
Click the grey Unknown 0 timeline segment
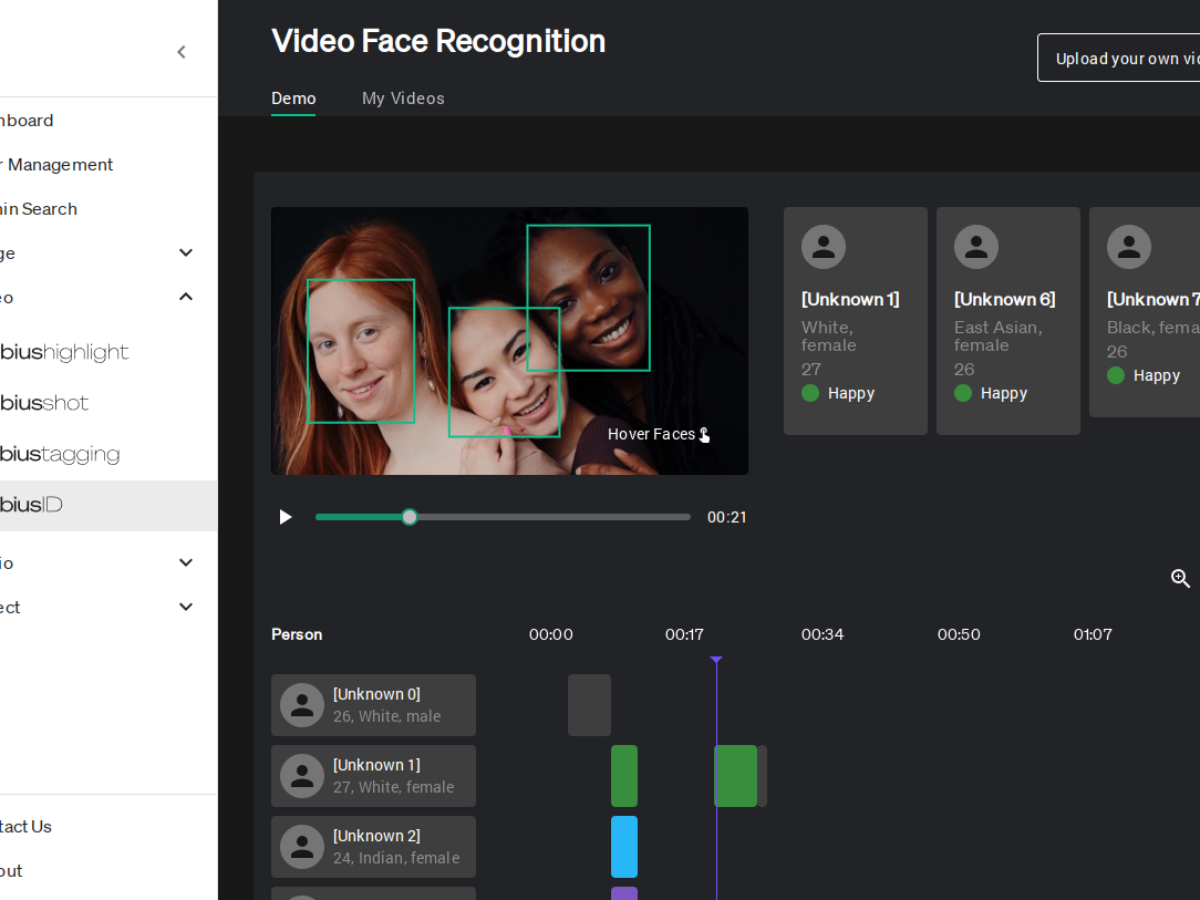tap(589, 705)
